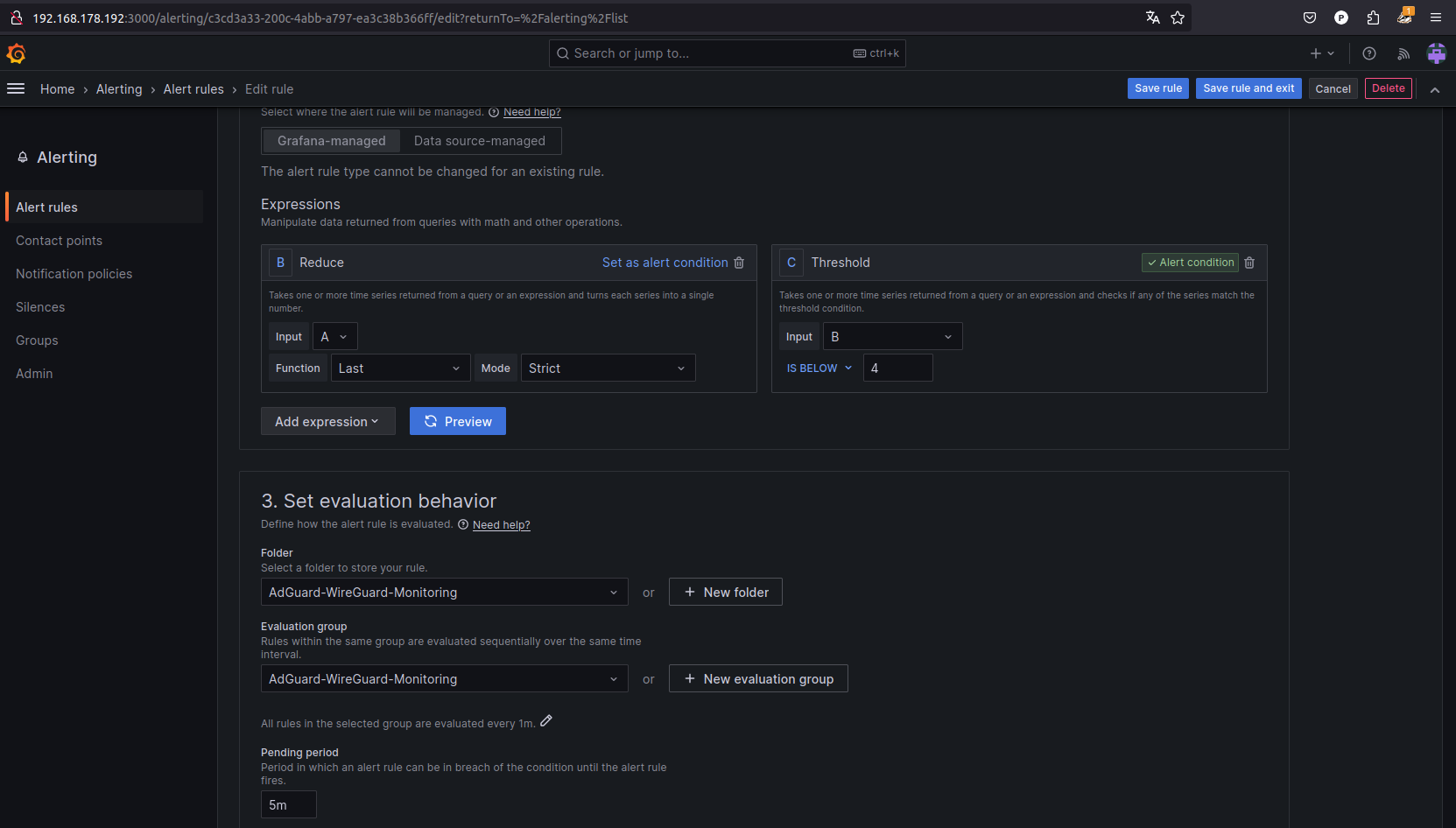Open the Function dropdown showing Last
The width and height of the screenshot is (1456, 828).
pyautogui.click(x=400, y=368)
